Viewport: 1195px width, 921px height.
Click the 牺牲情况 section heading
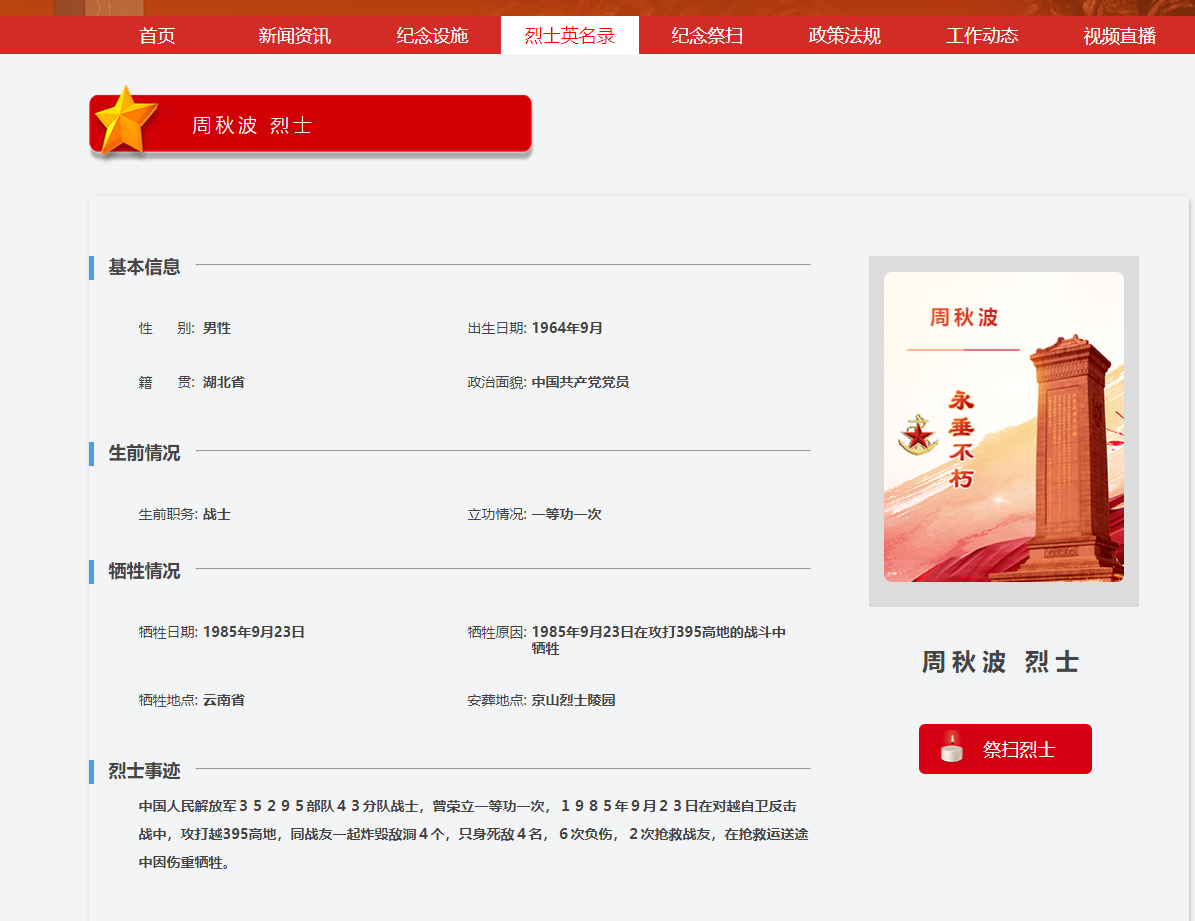pyautogui.click(x=144, y=571)
